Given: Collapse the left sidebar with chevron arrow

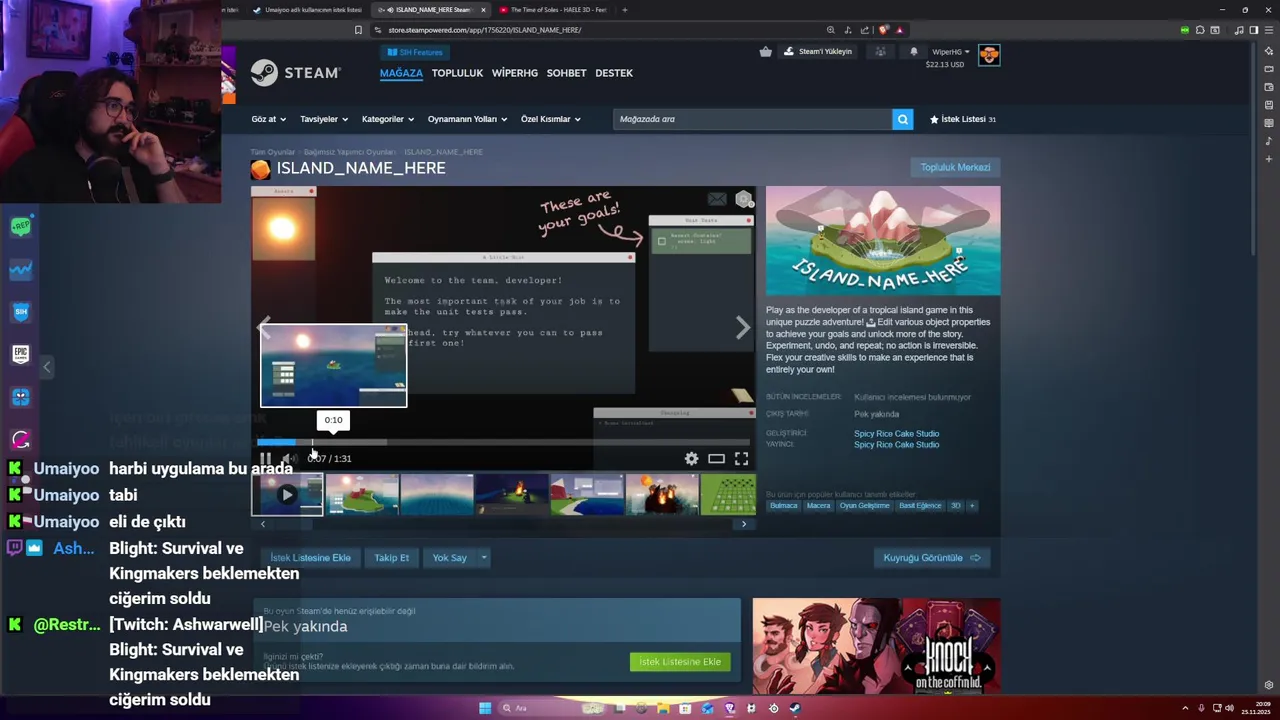Looking at the screenshot, I should [46, 367].
